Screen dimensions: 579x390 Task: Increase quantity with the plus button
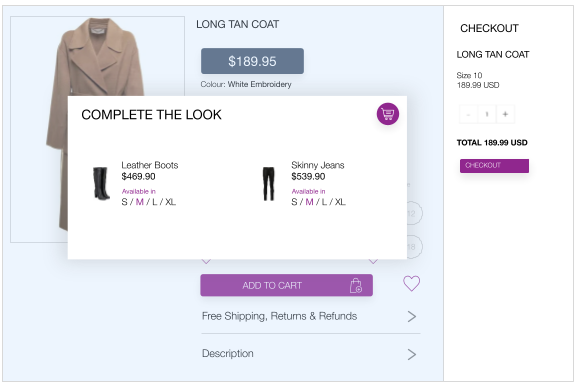coord(505,114)
